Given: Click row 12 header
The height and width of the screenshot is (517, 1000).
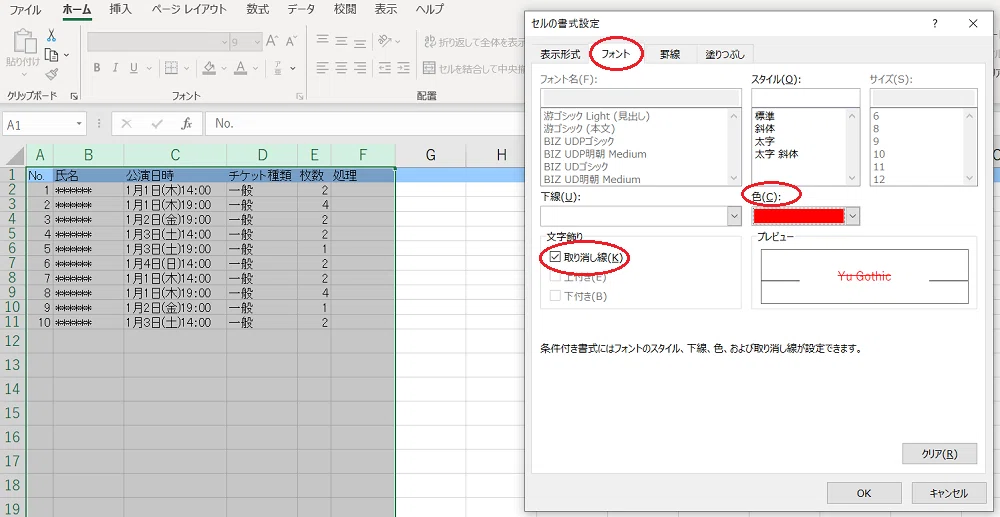Looking at the screenshot, I should point(13,340).
